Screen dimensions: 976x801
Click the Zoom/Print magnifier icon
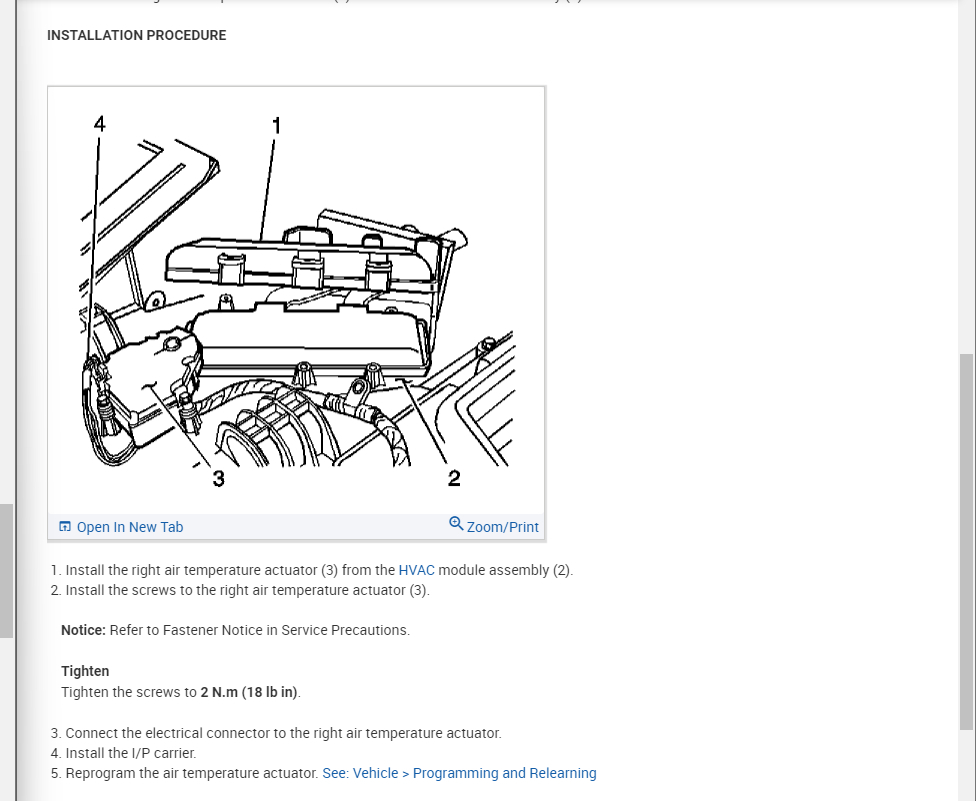pyautogui.click(x=456, y=524)
